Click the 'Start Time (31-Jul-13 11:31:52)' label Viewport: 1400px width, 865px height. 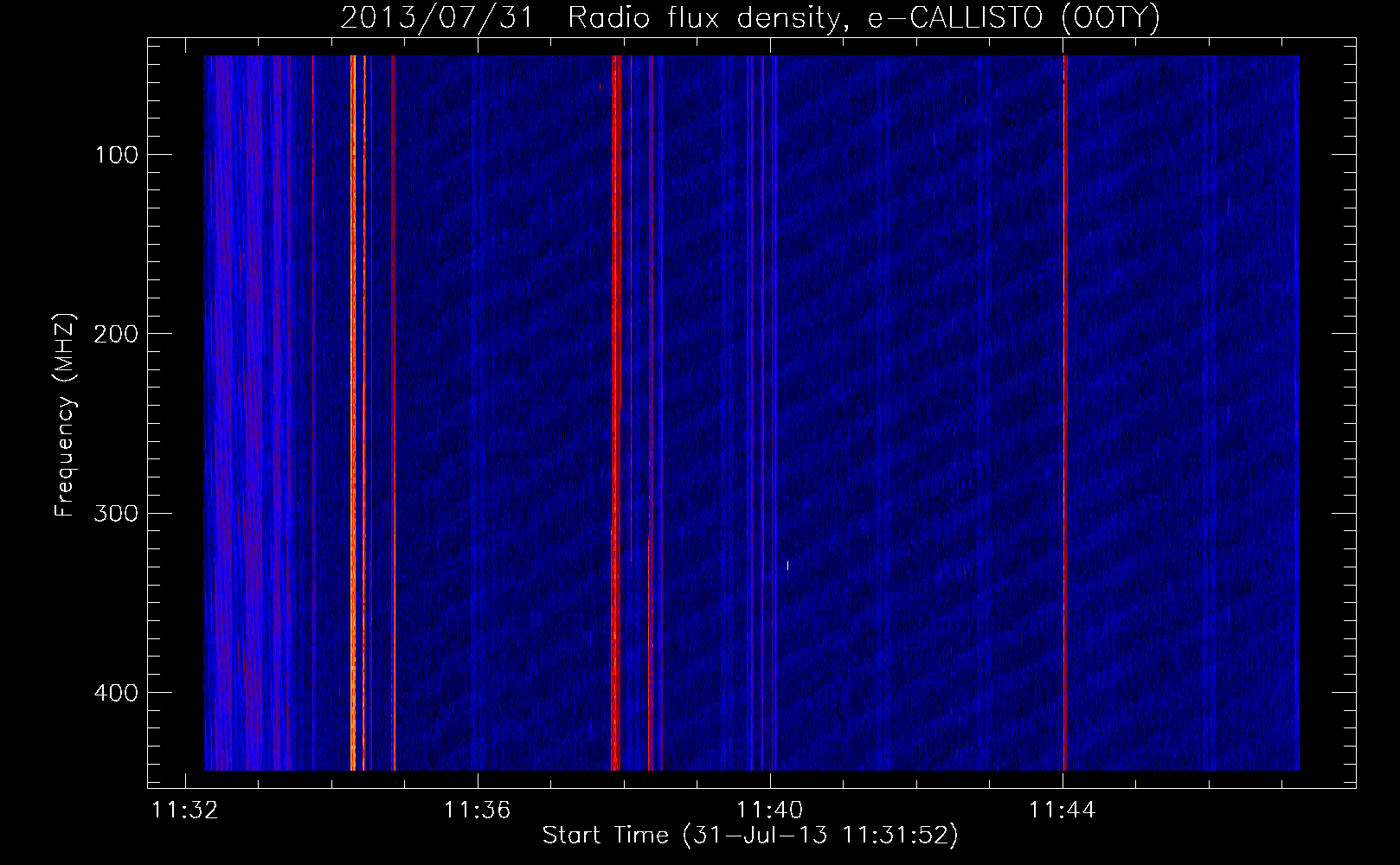point(750,835)
